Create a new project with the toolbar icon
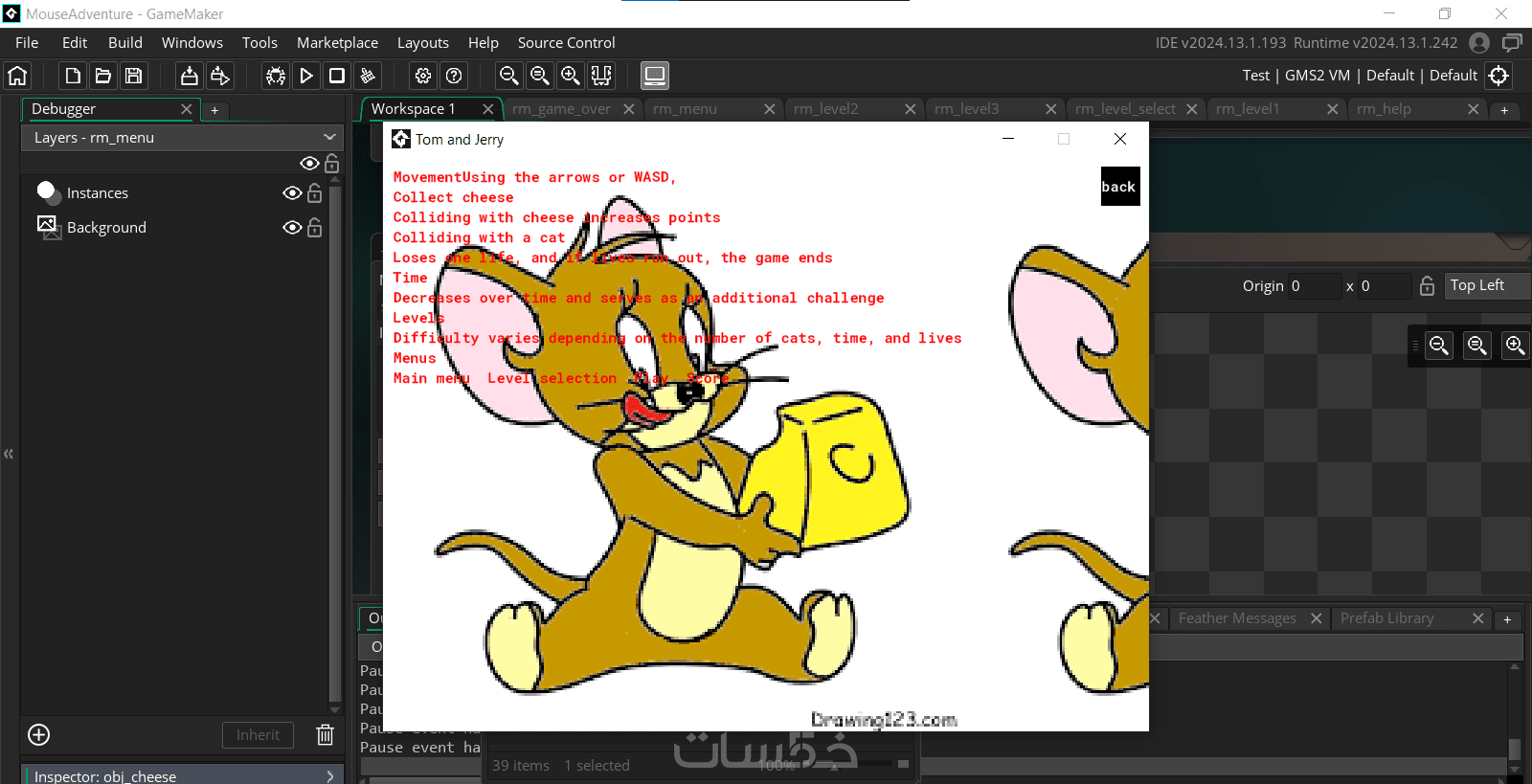This screenshot has width=1532, height=784. (73, 76)
